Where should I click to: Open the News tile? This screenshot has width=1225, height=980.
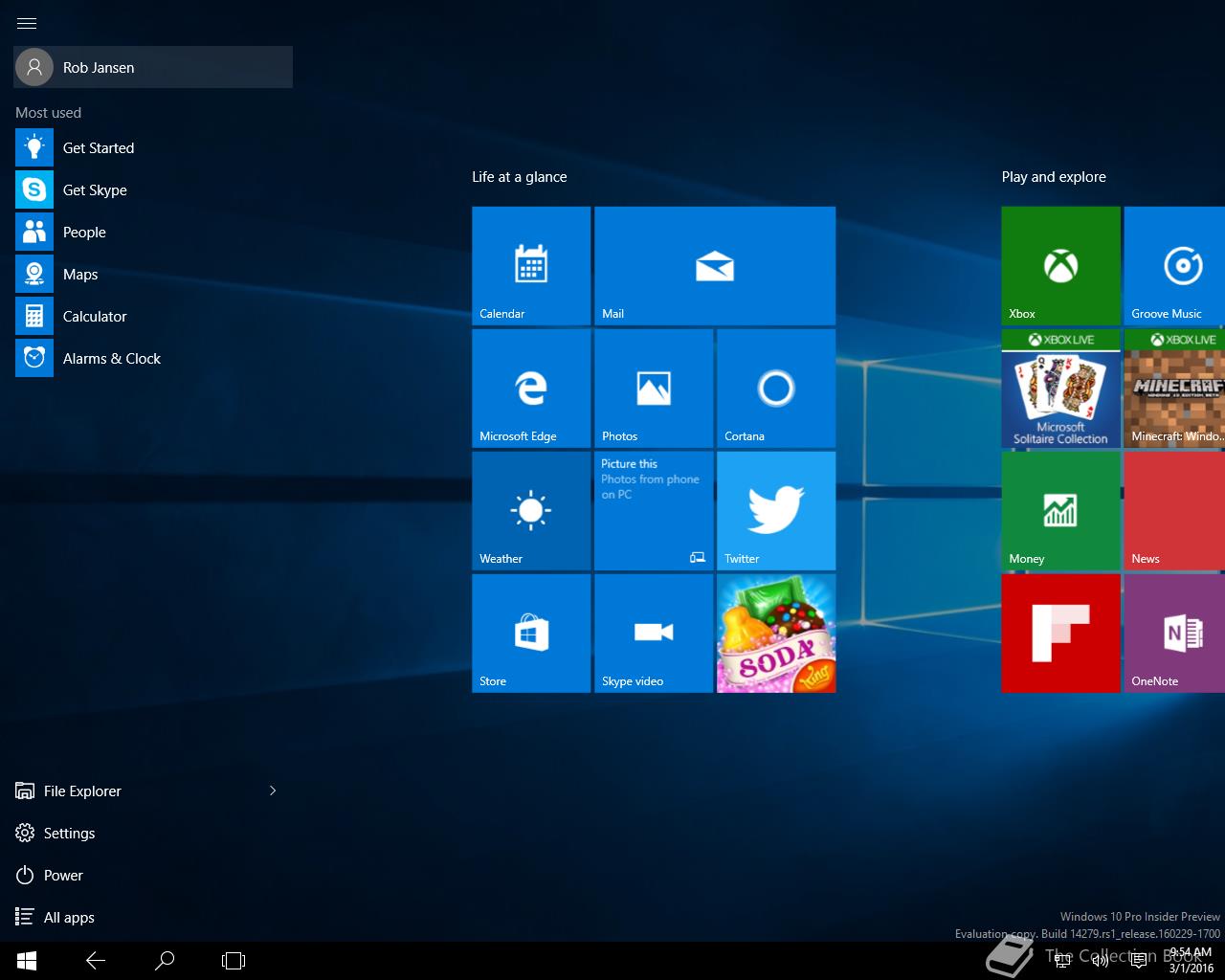pyautogui.click(x=1174, y=511)
